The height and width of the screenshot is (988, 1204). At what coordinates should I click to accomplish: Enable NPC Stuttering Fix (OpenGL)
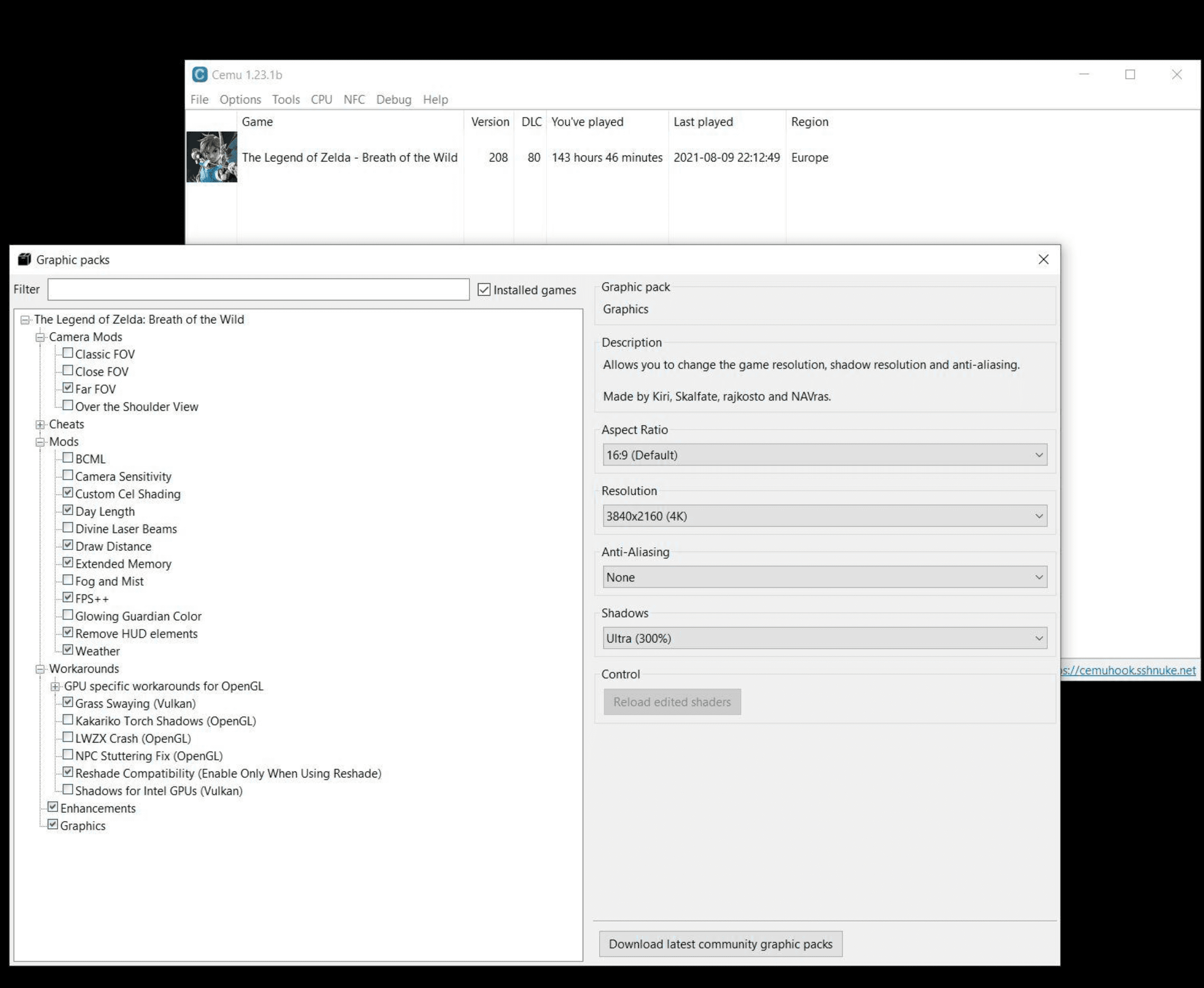(x=68, y=755)
